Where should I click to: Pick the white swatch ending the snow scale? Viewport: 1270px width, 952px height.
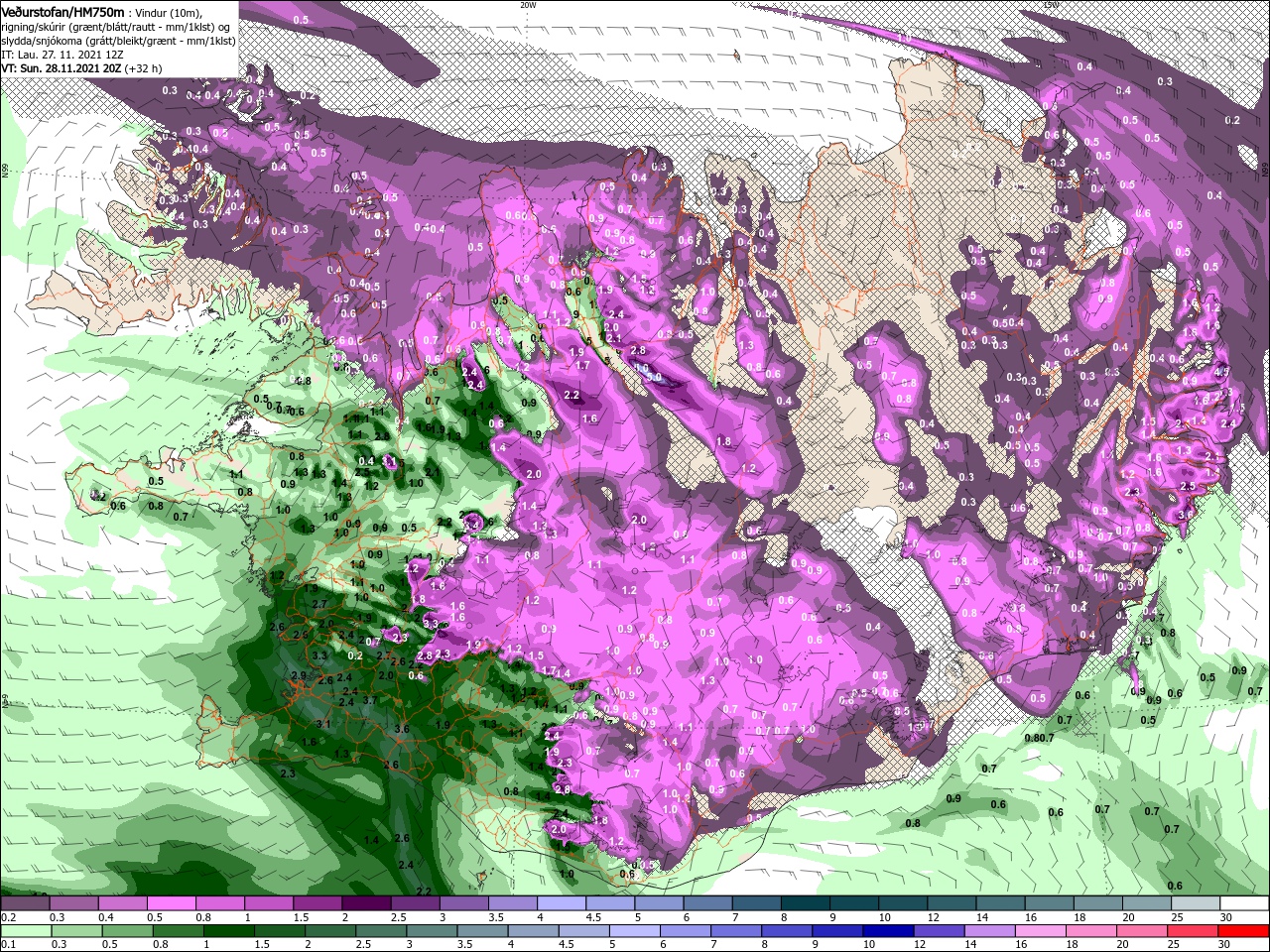(1245, 903)
